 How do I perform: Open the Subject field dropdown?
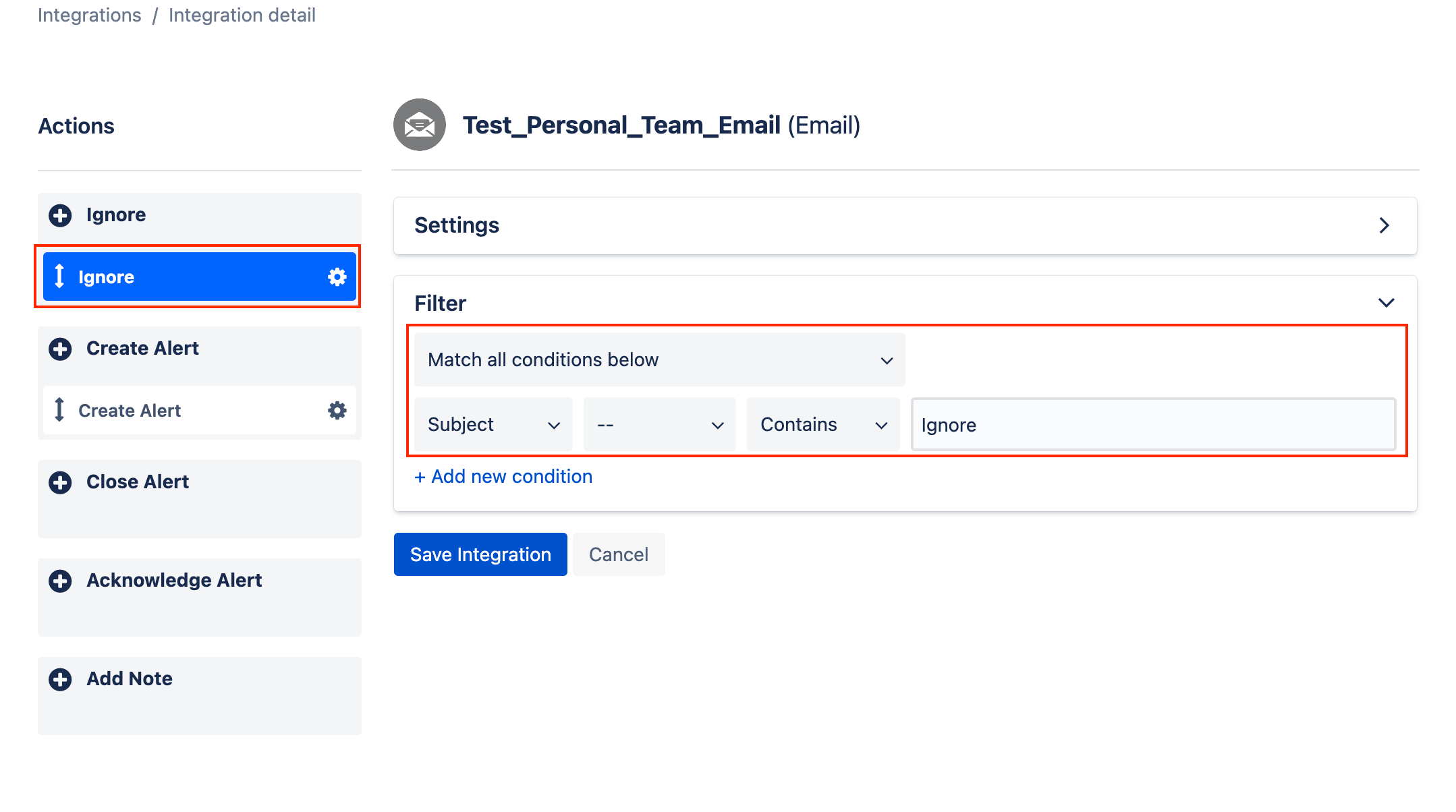(x=494, y=424)
